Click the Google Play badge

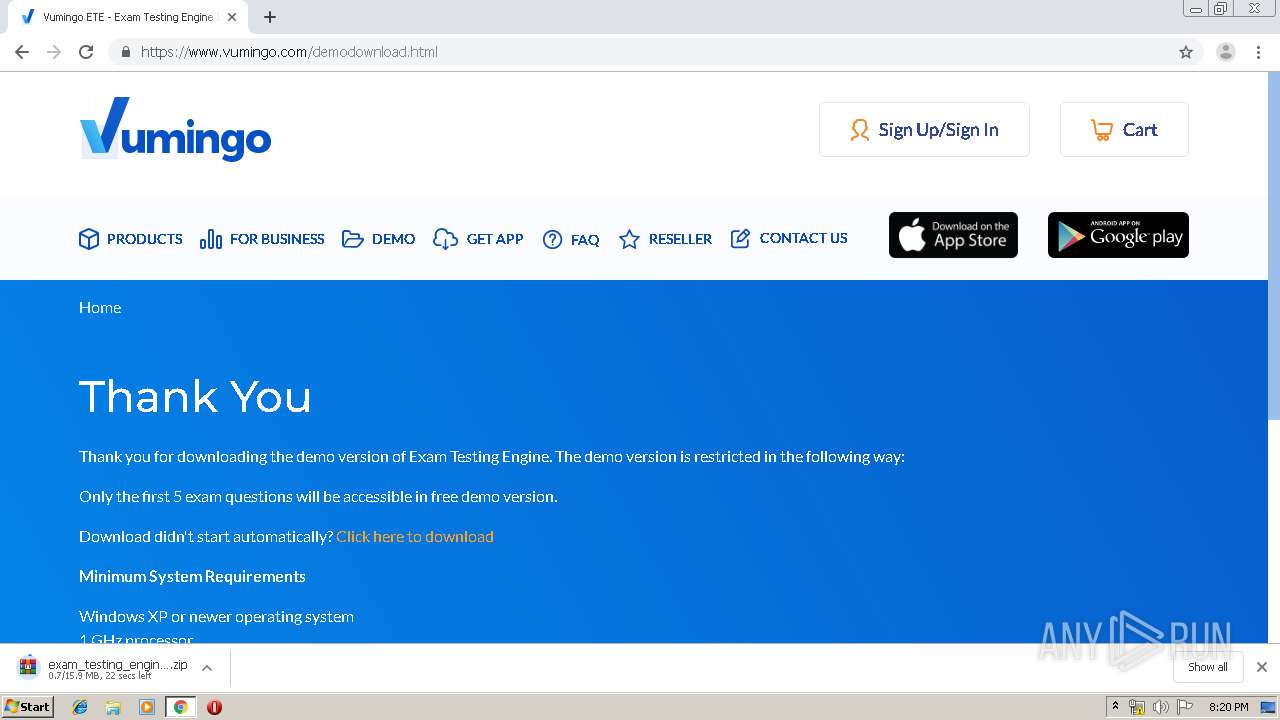coord(1118,235)
